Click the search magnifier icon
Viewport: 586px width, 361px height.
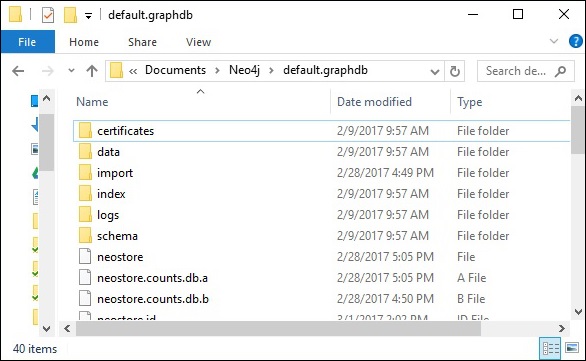pyautogui.click(x=560, y=71)
